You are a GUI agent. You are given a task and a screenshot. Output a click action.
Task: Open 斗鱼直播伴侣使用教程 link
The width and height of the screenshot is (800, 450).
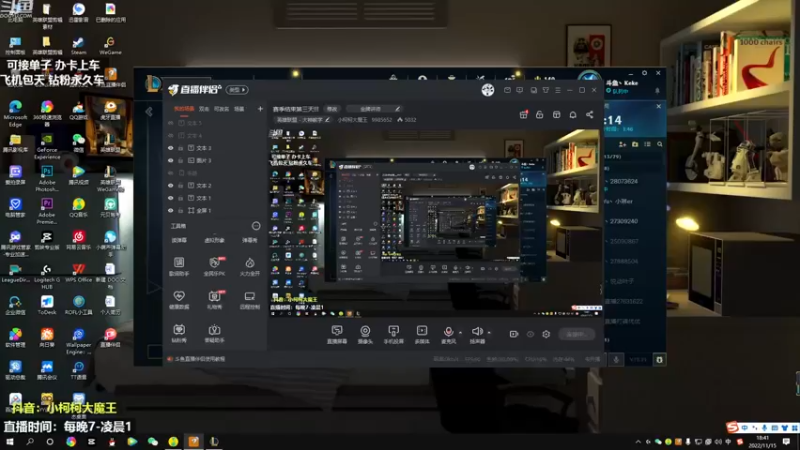coord(199,359)
